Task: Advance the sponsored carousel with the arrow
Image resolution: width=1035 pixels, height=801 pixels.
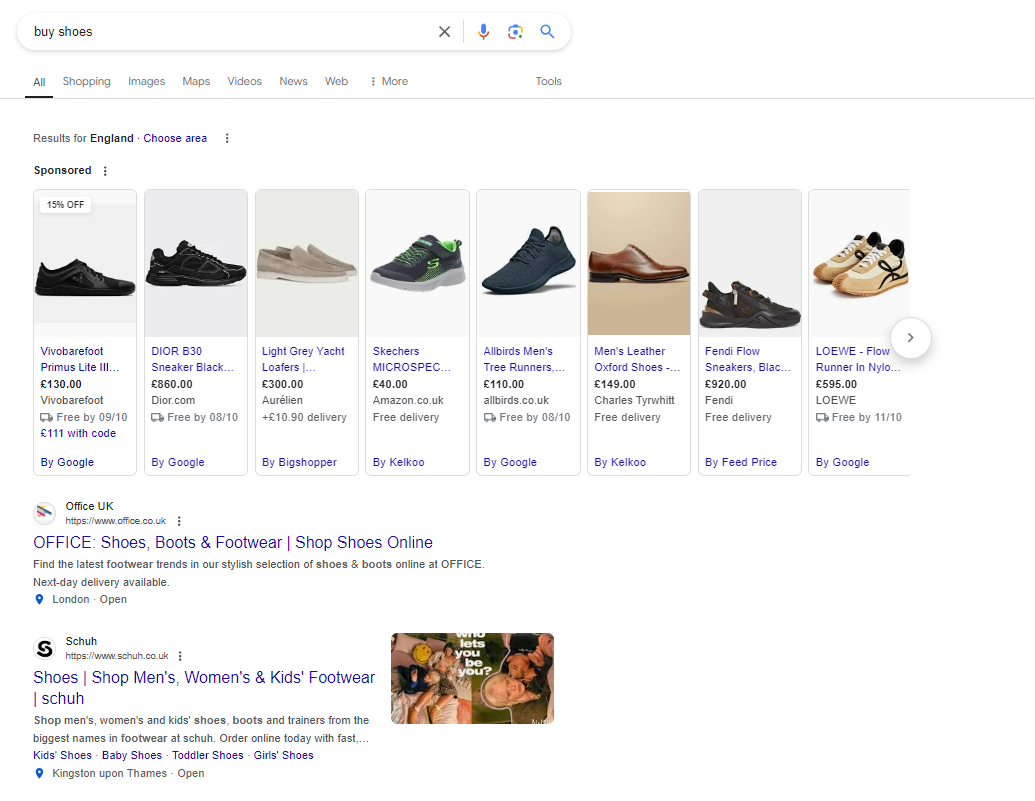Action: click(x=910, y=337)
